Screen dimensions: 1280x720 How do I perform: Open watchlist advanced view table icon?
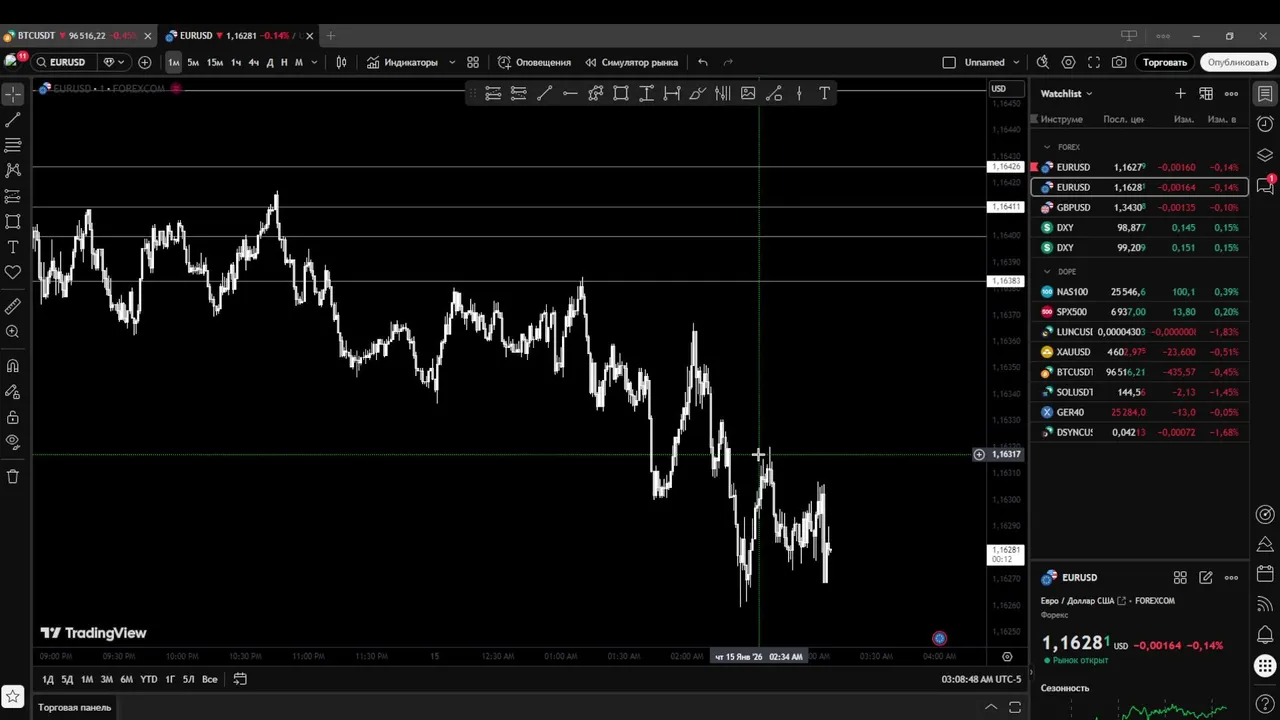click(x=1206, y=93)
